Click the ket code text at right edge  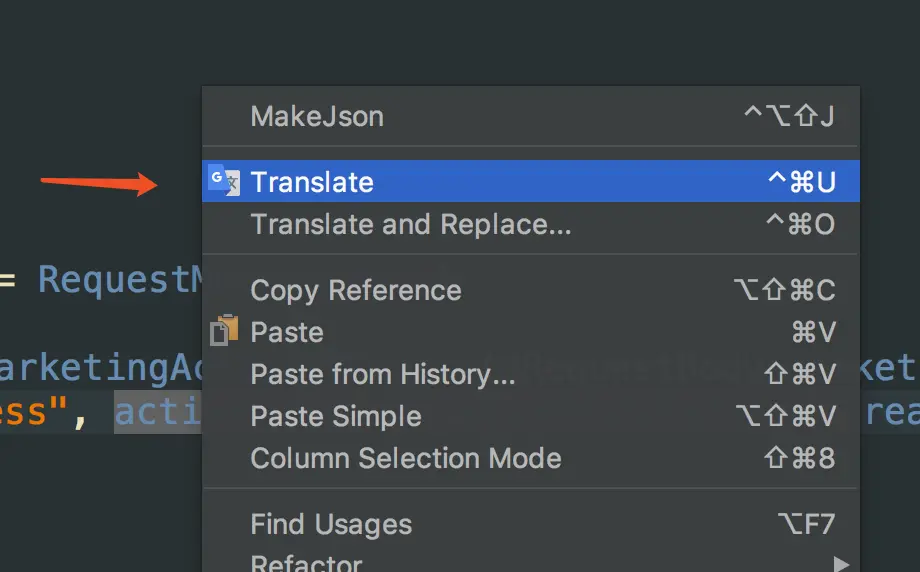coord(890,368)
